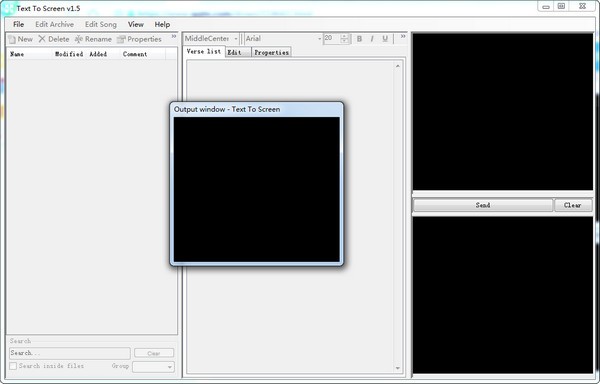The height and width of the screenshot is (384, 600).
Task: Toggle Underline formatting
Action: (385, 39)
